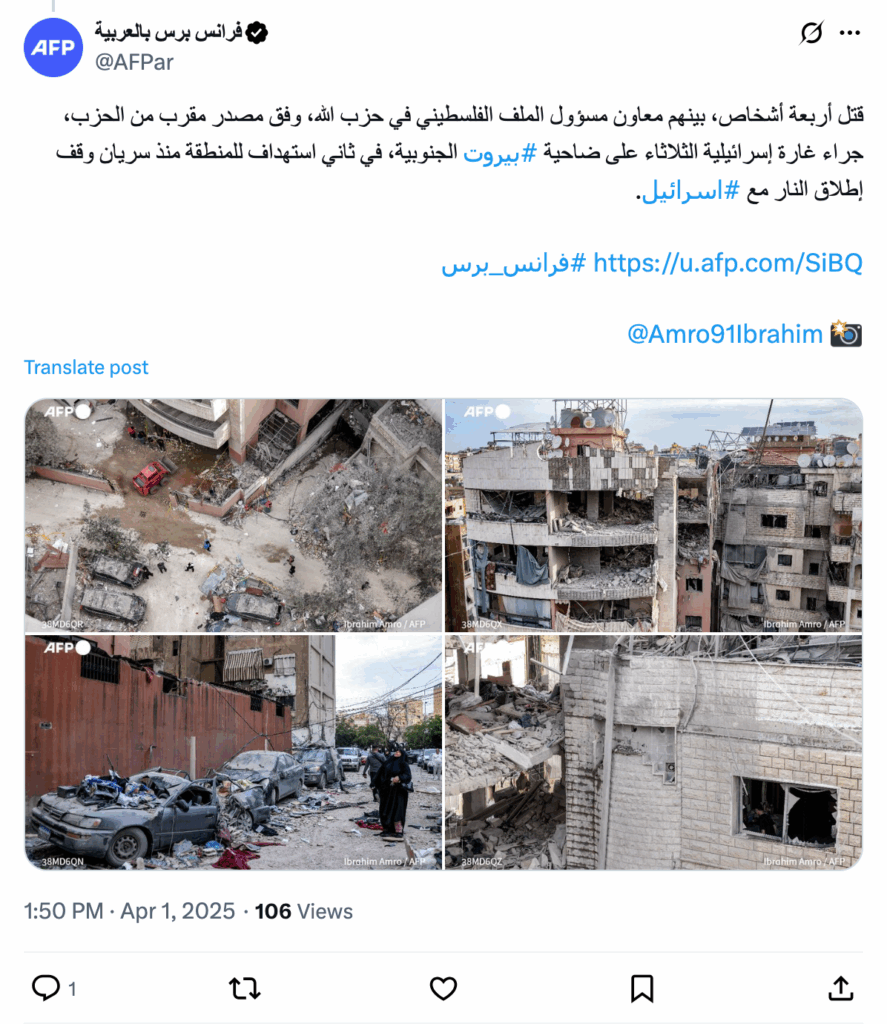887x1024 pixels.
Task: Click Translate post link
Action: pos(86,367)
